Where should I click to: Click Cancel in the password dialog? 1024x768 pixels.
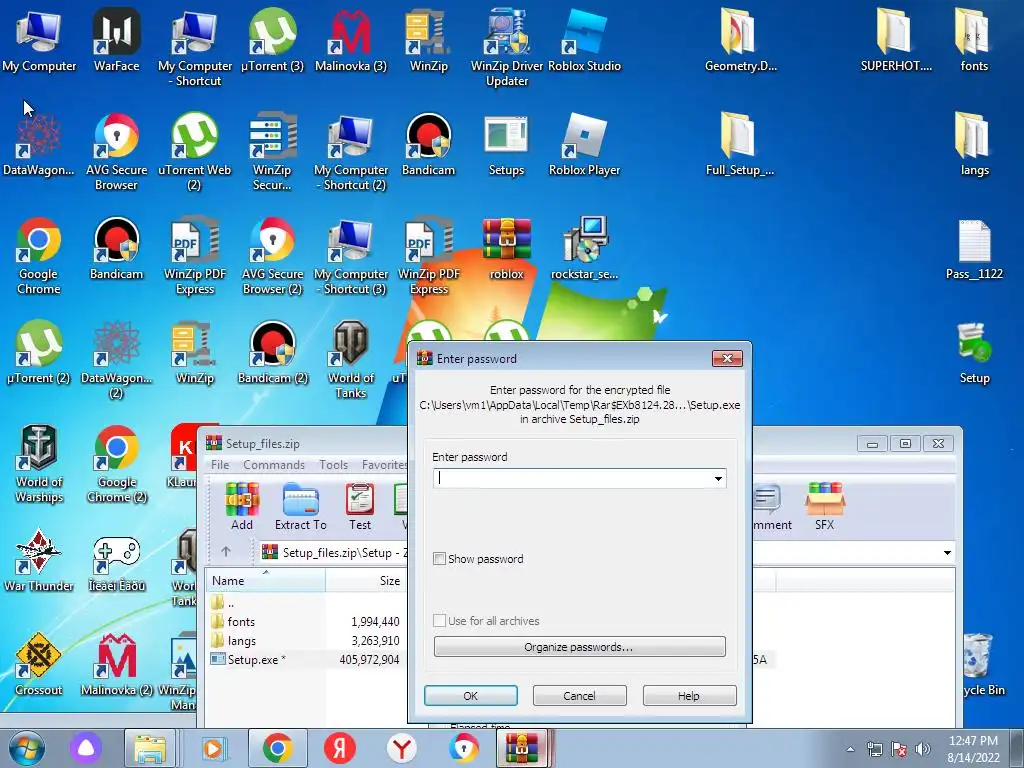(x=579, y=696)
